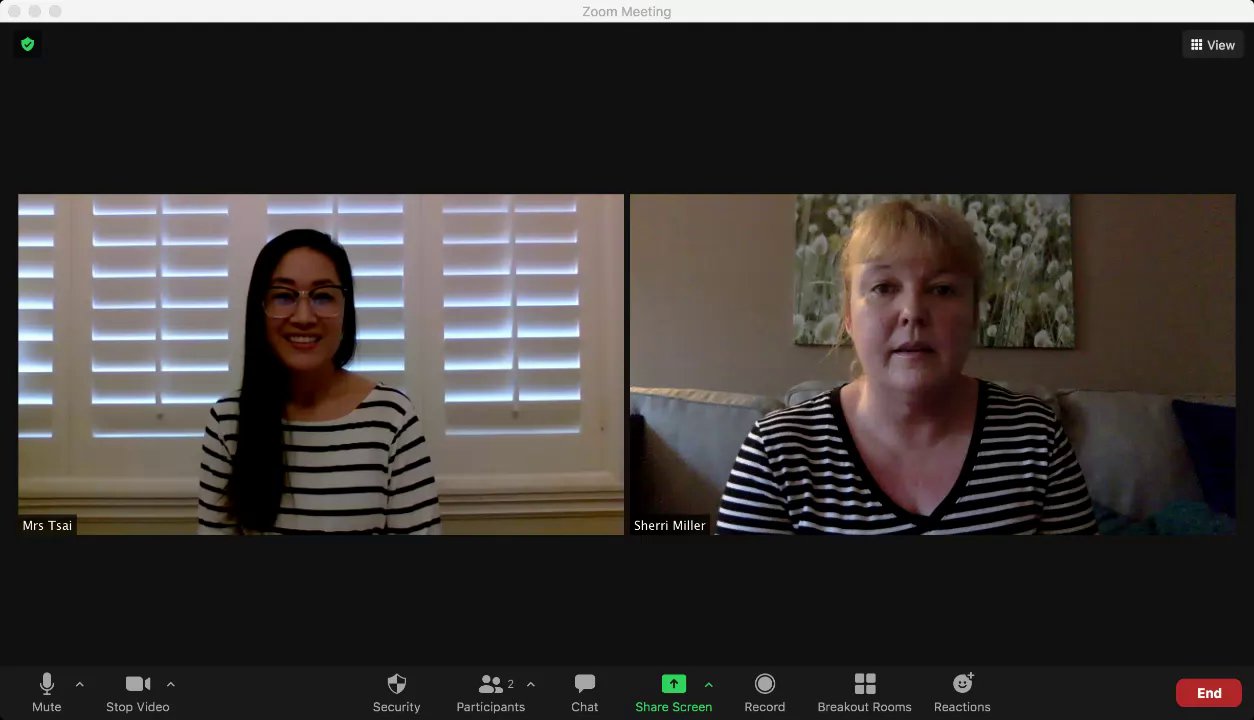This screenshot has height=720, width=1254.
Task: Select Sherri Miller's video tile
Action: point(933,364)
